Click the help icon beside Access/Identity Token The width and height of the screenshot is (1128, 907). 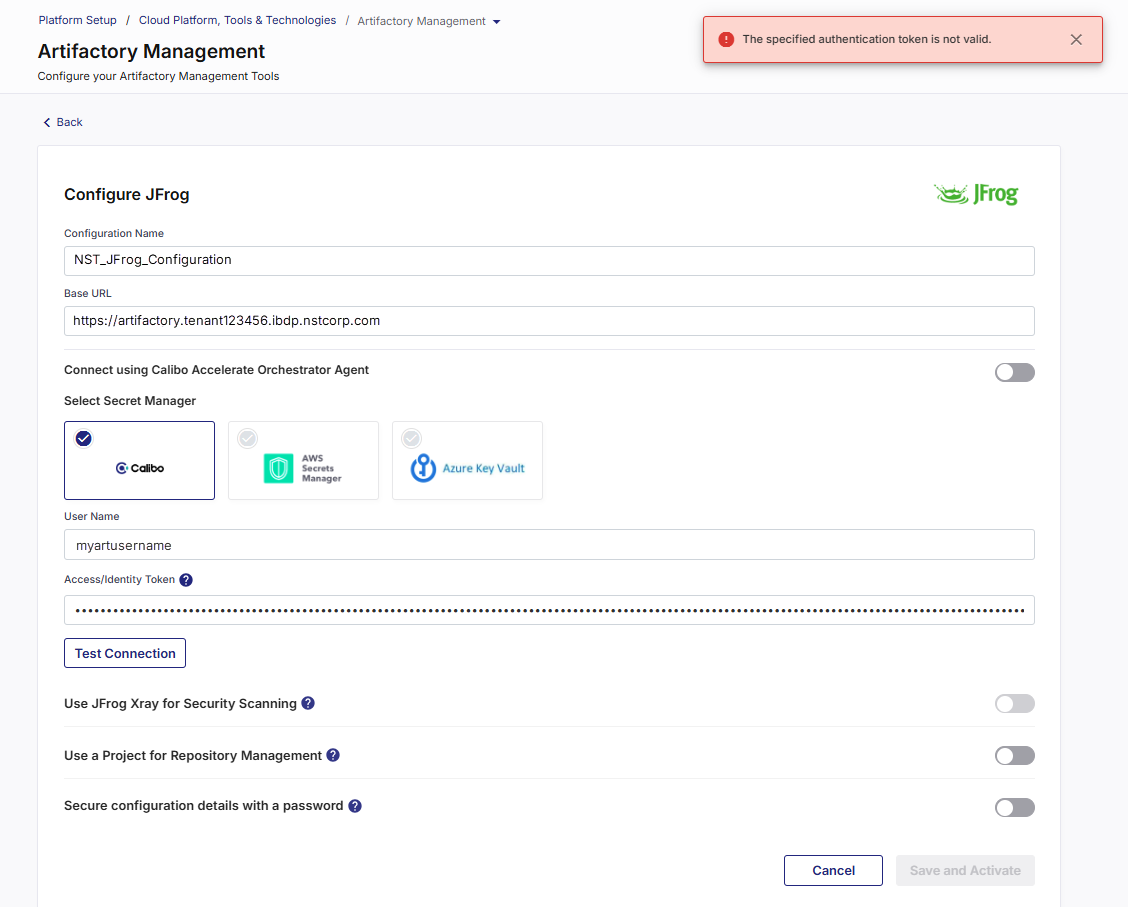click(186, 580)
